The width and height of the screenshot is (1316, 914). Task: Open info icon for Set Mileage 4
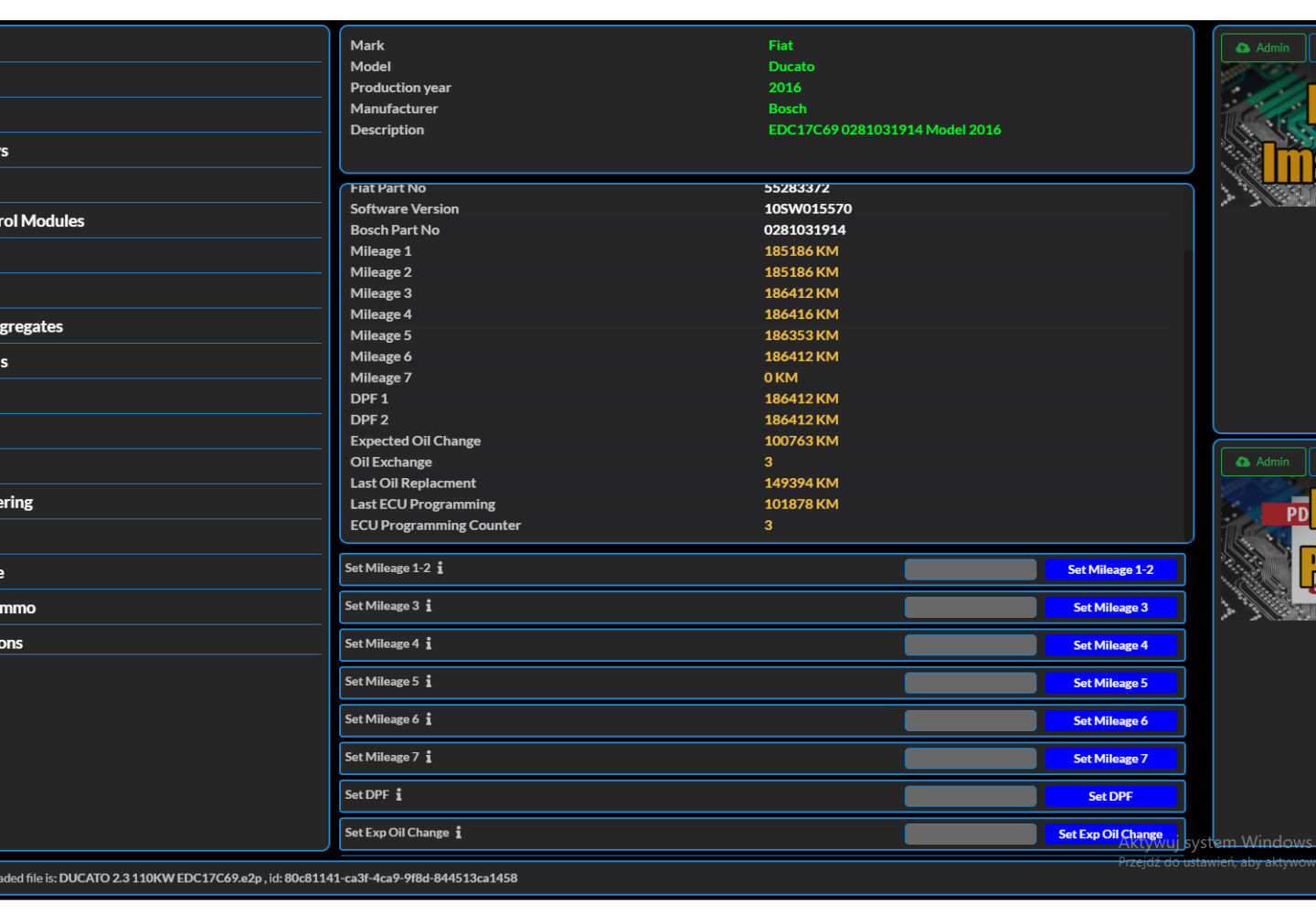pyautogui.click(x=429, y=644)
